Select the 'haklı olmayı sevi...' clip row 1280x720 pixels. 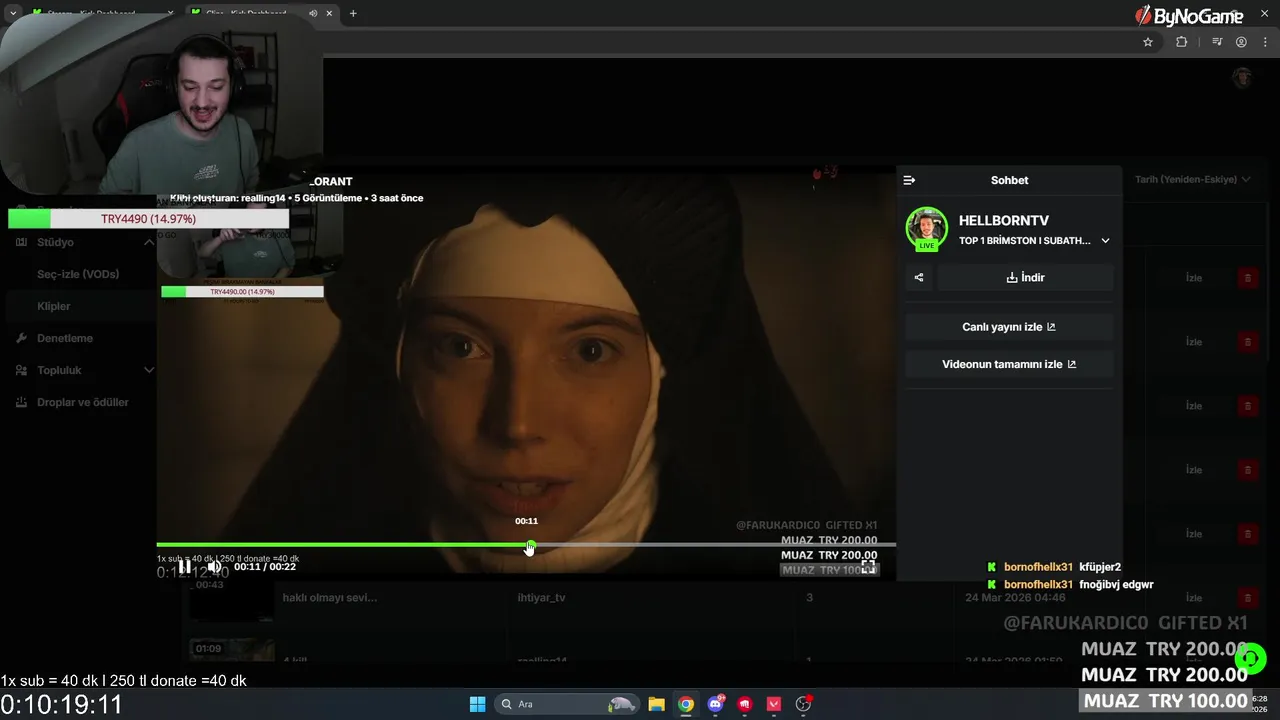click(x=330, y=598)
